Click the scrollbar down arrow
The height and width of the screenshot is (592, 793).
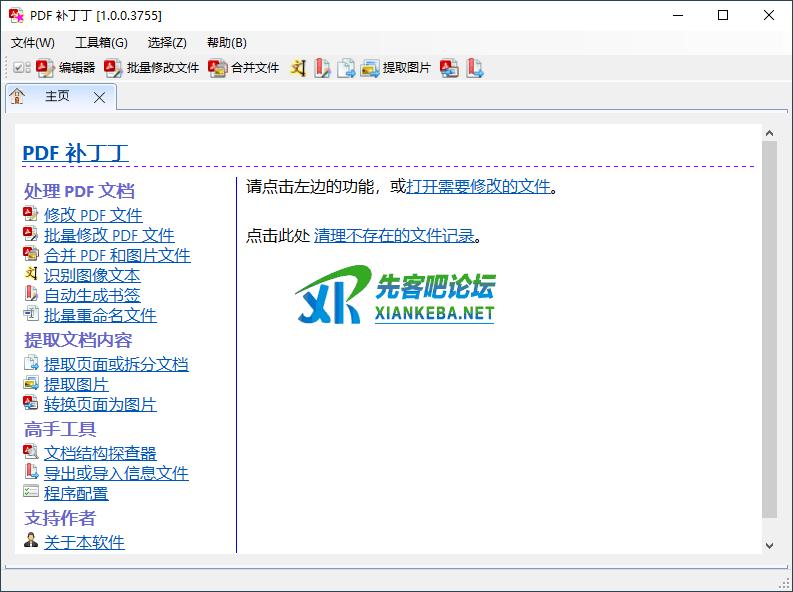[769, 545]
